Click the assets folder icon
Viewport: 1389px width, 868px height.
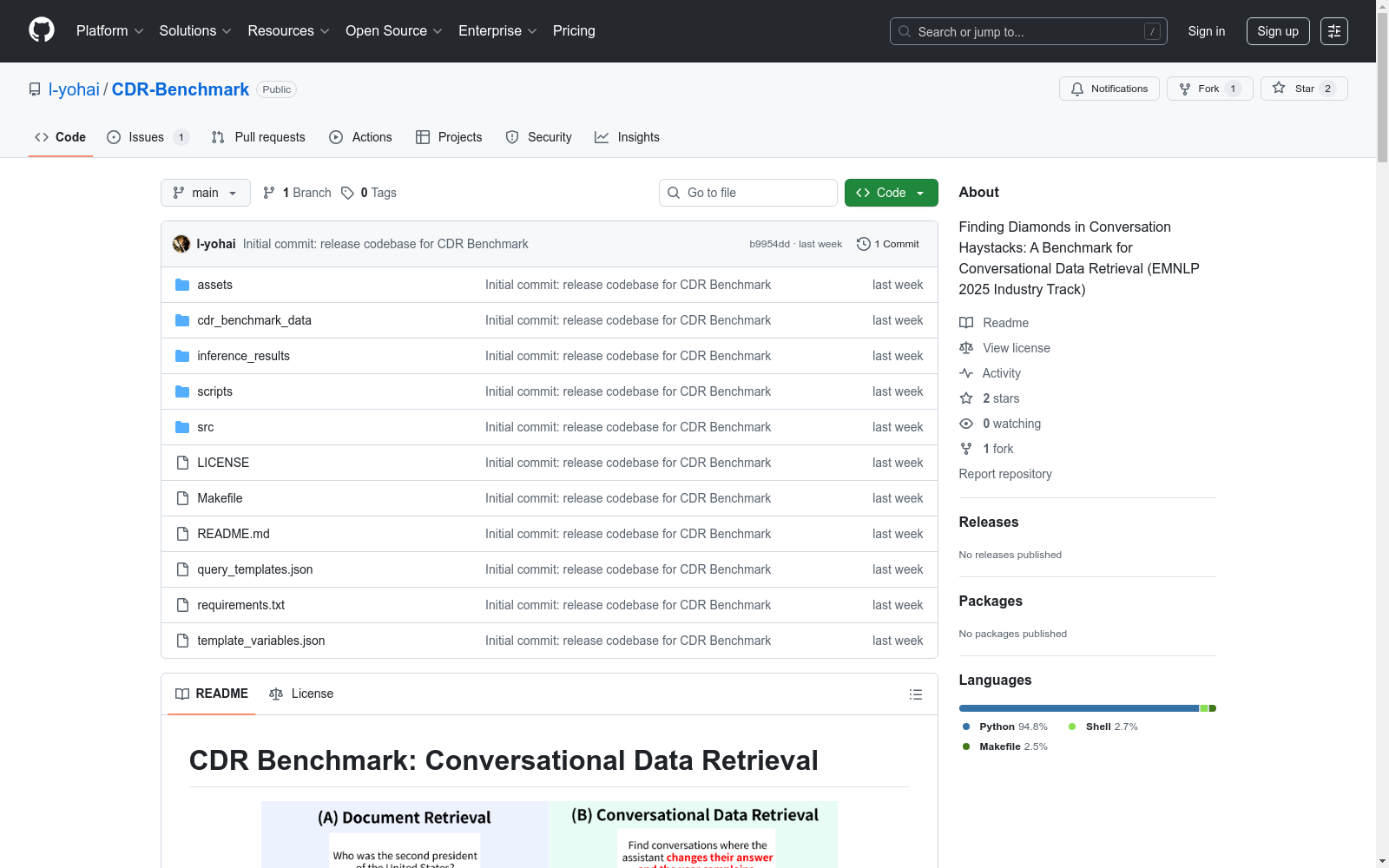pyautogui.click(x=182, y=285)
